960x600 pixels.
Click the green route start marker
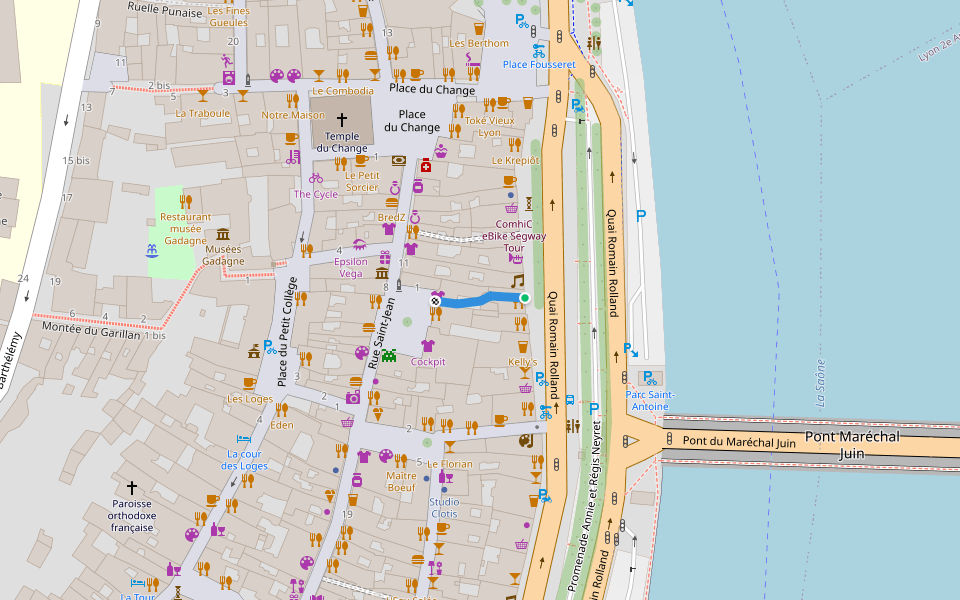(x=524, y=297)
